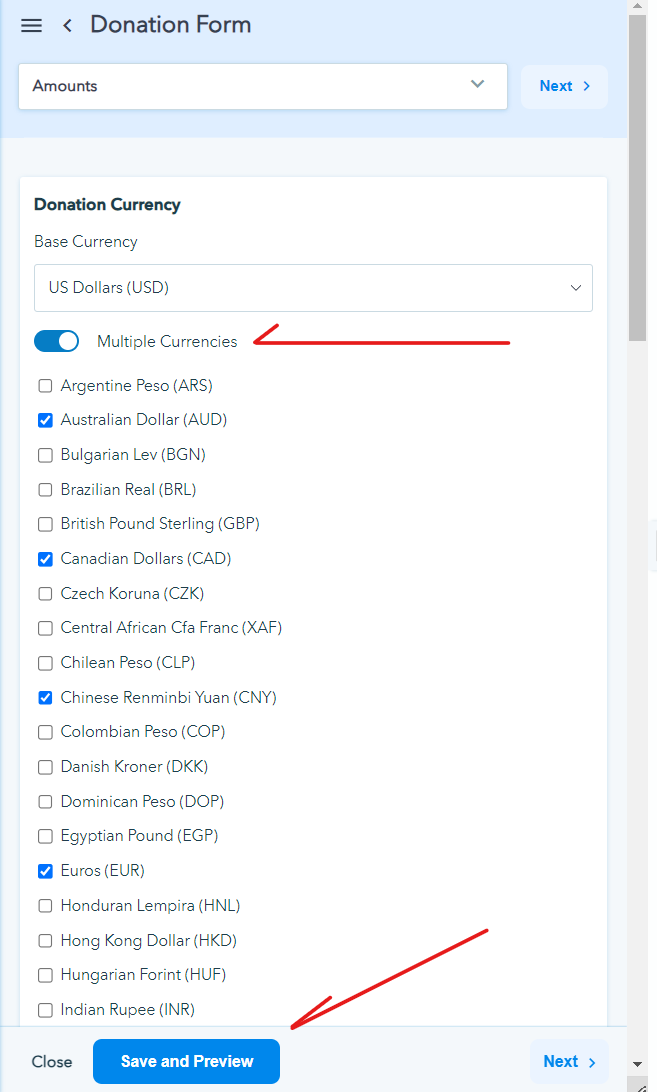The width and height of the screenshot is (657, 1092).
Task: Uncheck Chinese Renminbi Yuan (CNY)
Action: [x=45, y=698]
